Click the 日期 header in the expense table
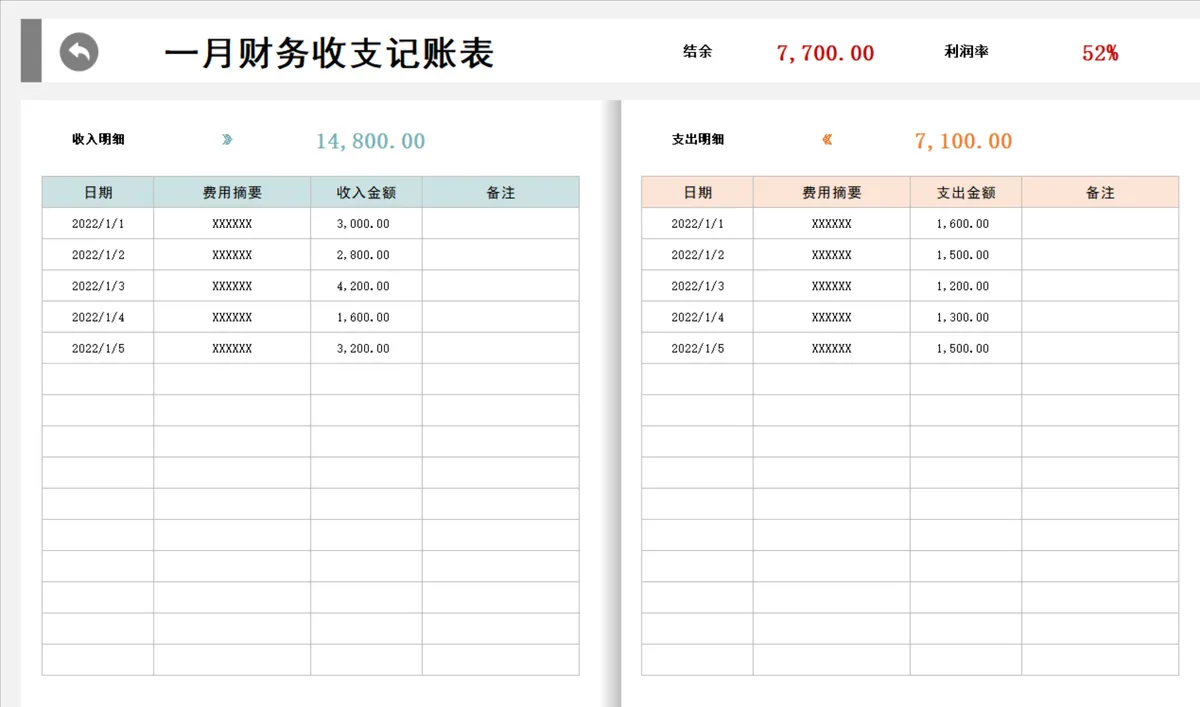1200x707 pixels. tap(697, 192)
